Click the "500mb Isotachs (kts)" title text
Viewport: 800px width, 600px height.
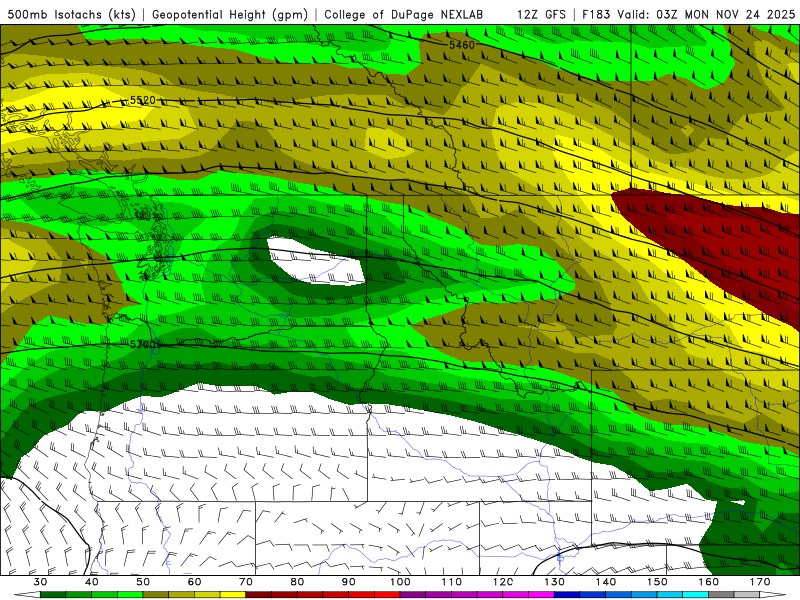pos(72,14)
